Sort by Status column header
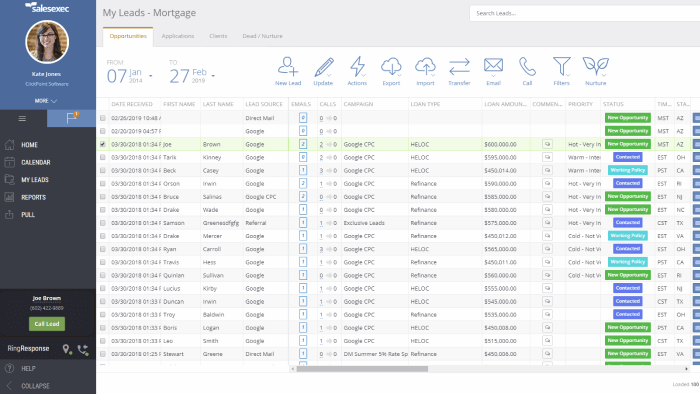 (x=613, y=104)
